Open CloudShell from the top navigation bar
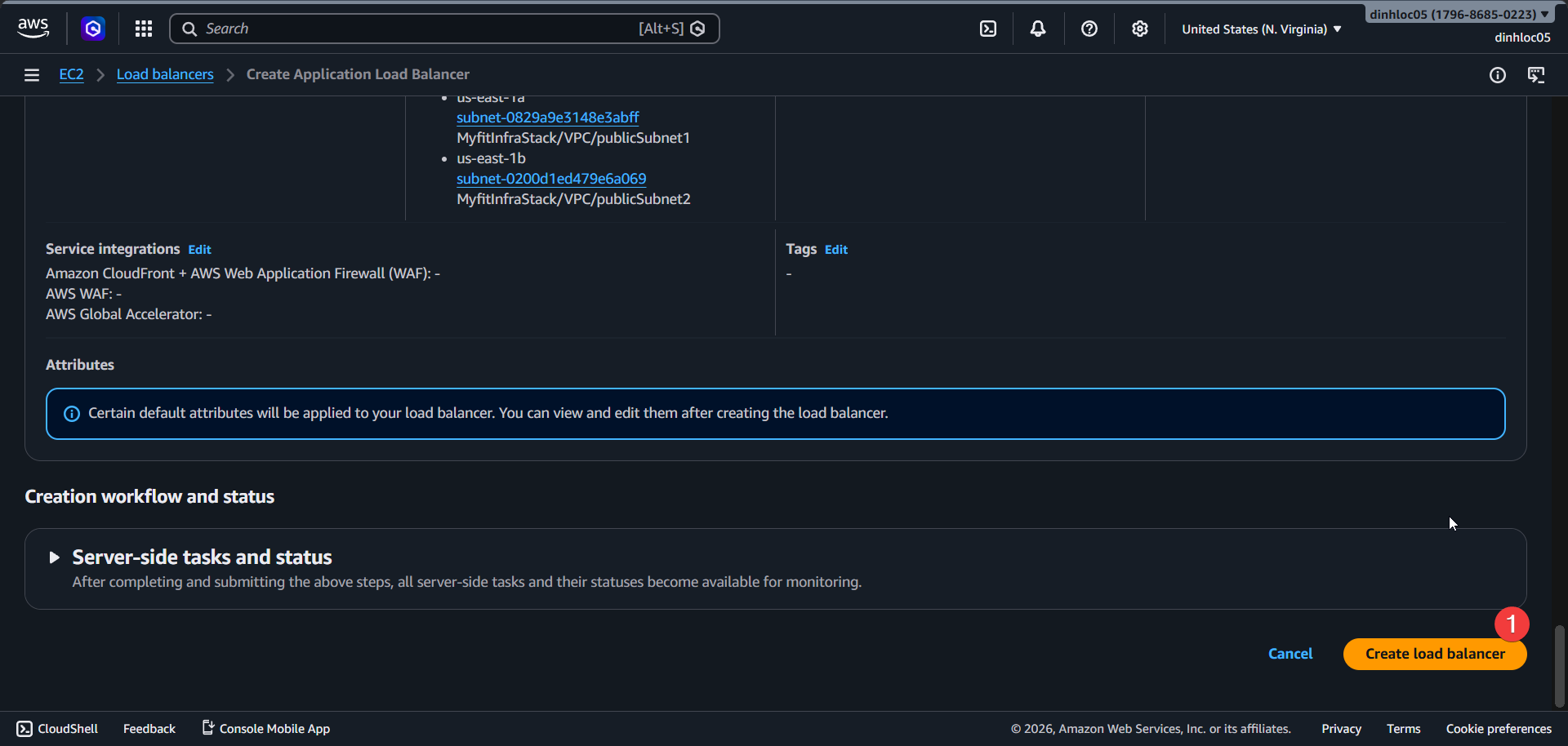The width and height of the screenshot is (1568, 746). (x=988, y=28)
